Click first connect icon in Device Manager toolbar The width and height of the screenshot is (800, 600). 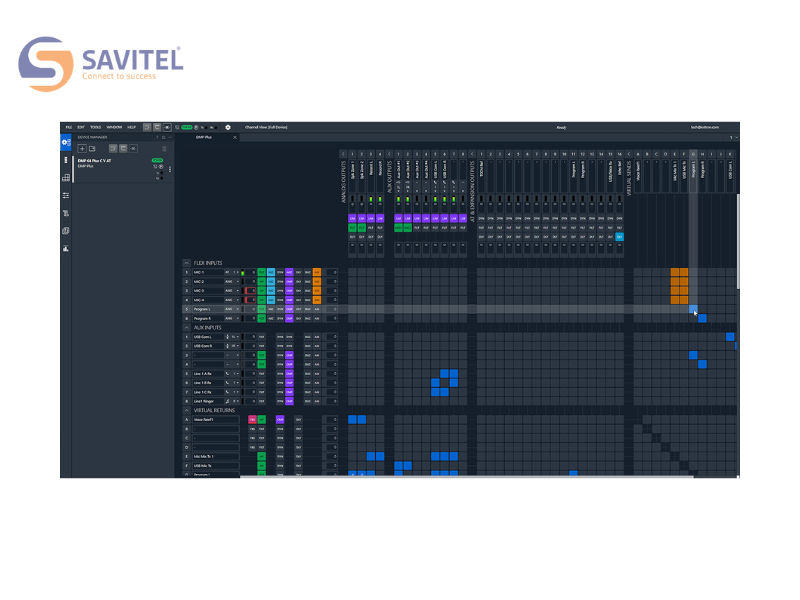pos(113,148)
